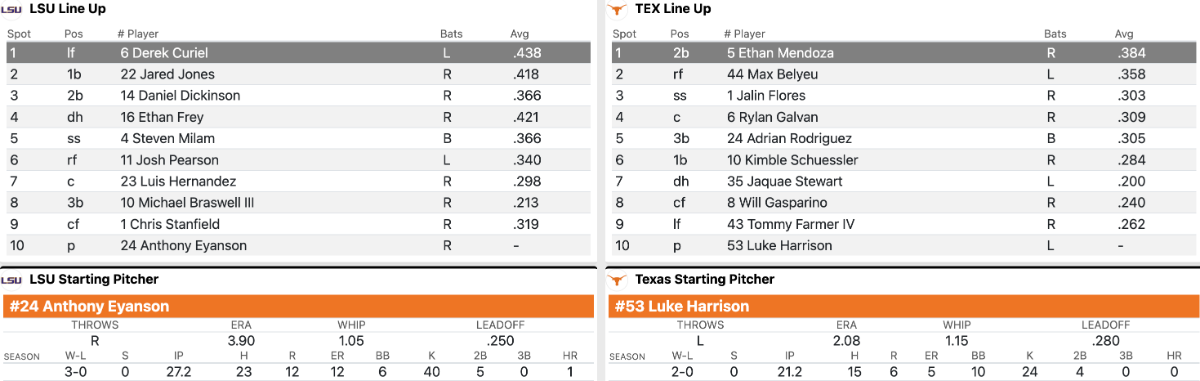
Task: Click Tommy Farmer IV row
Action: coord(904,224)
